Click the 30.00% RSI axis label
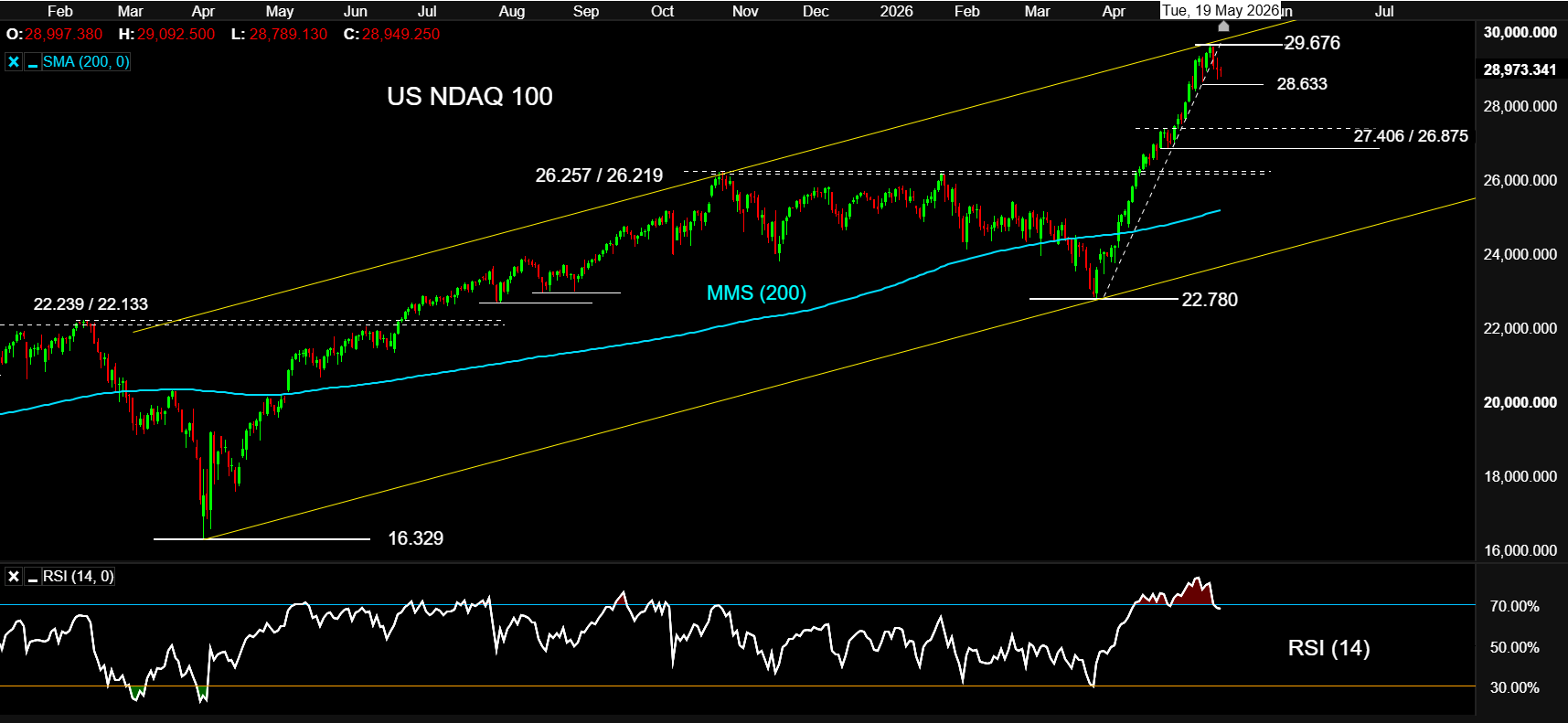 coord(1514,687)
